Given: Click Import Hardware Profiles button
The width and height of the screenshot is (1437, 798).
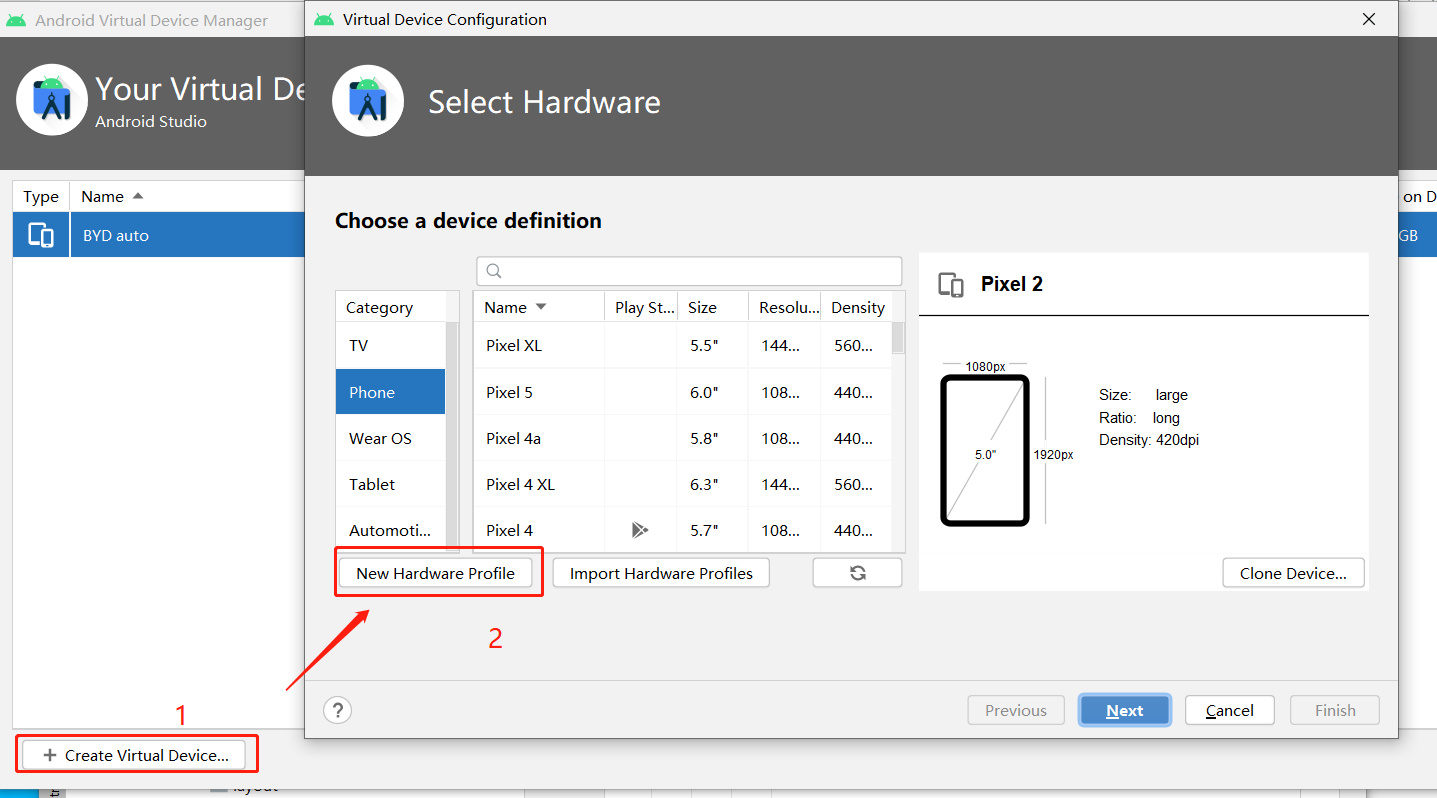Looking at the screenshot, I should (x=661, y=573).
